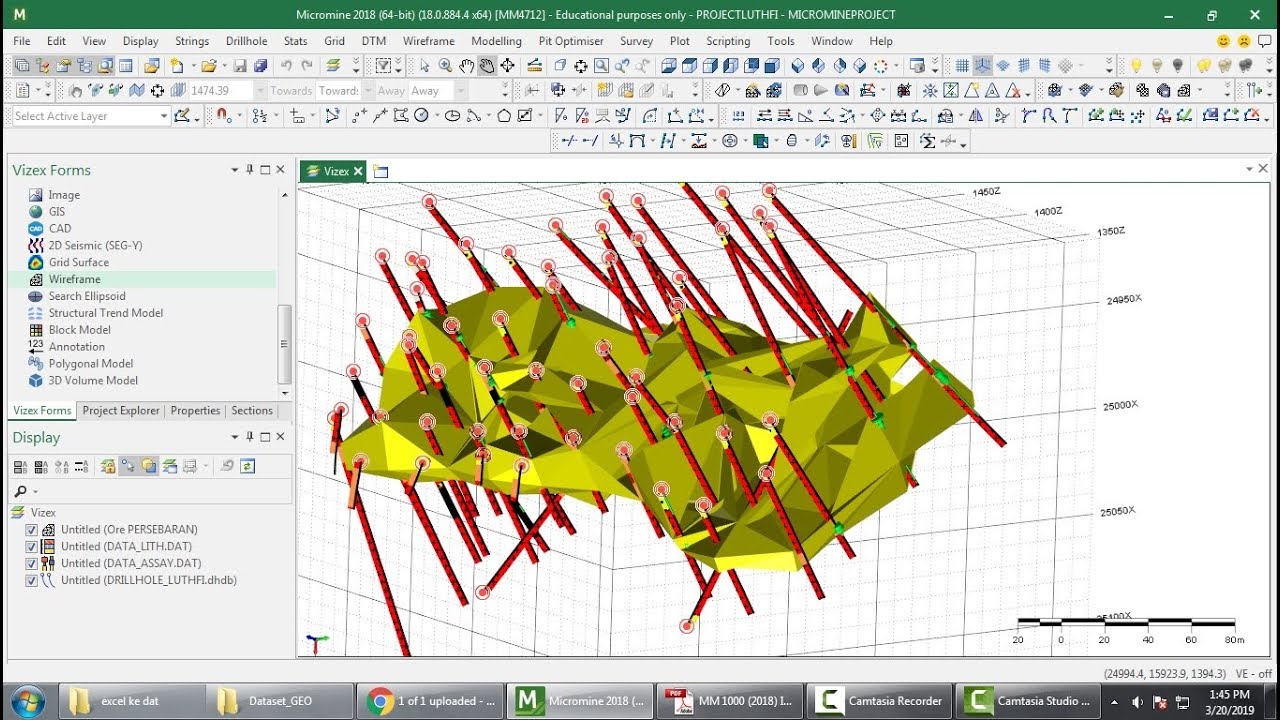This screenshot has height=720, width=1280.
Task: Click the Open folder icon in toolbar
Action: [x=209, y=65]
